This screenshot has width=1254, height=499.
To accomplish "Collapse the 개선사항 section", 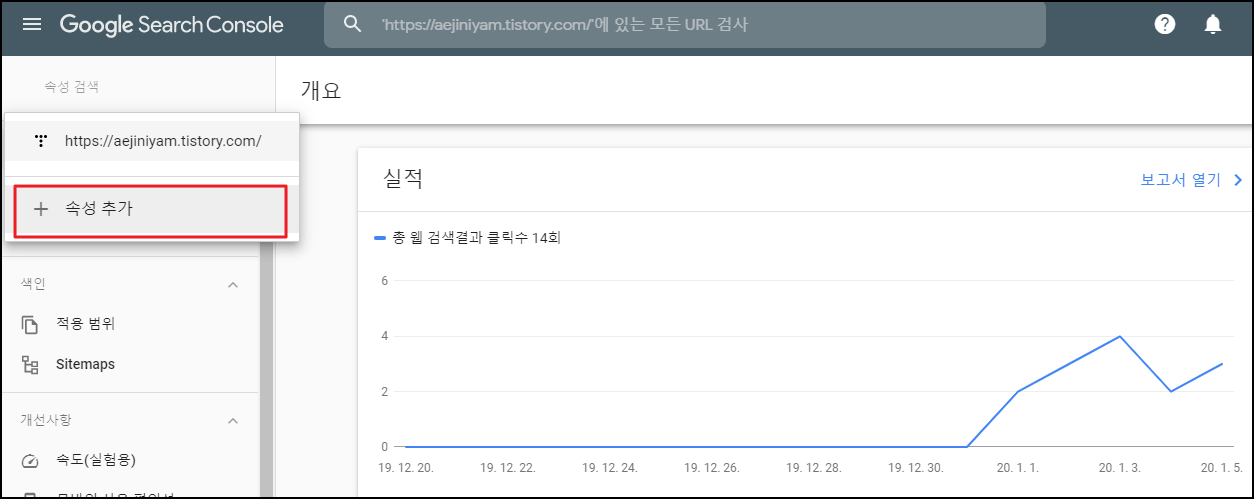I will click(233, 421).
